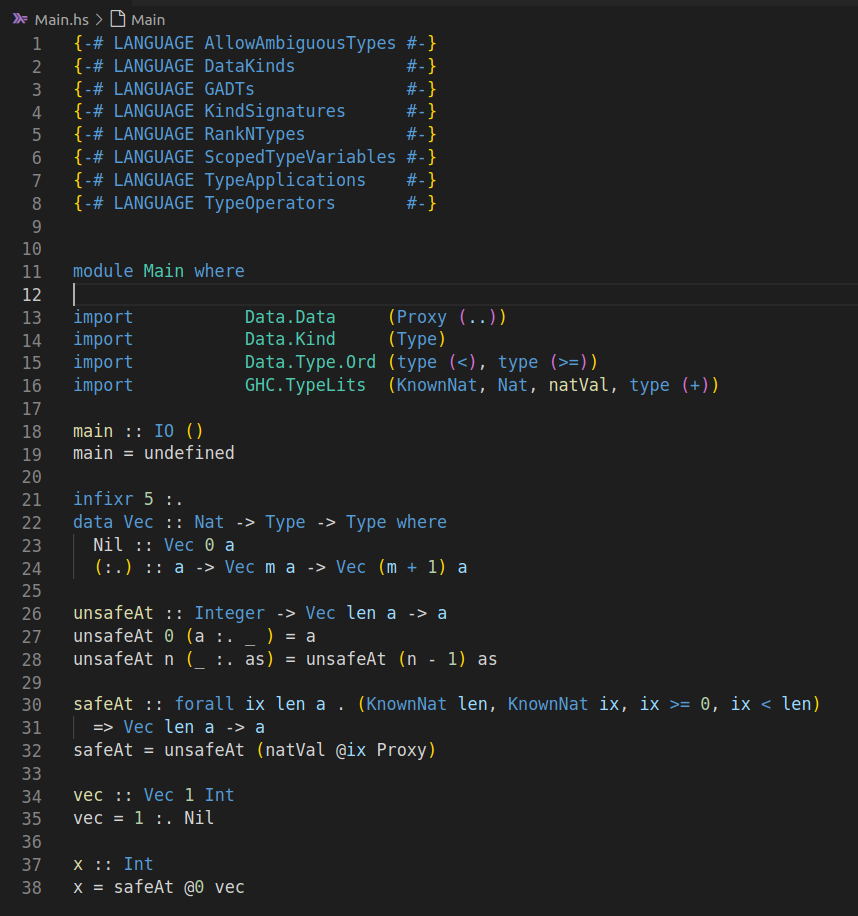Click 'safeAt @0 vec' on line 38
Screen dimensions: 858x916
pos(179,887)
